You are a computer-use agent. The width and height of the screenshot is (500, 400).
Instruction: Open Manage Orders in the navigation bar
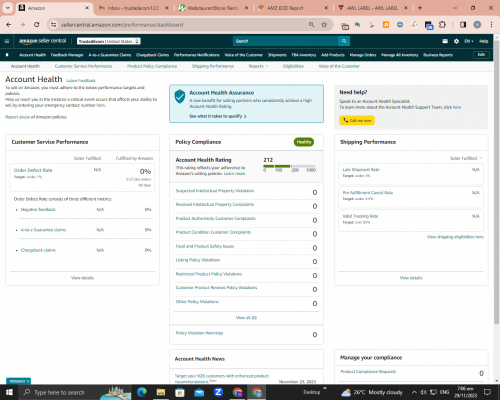tap(363, 55)
